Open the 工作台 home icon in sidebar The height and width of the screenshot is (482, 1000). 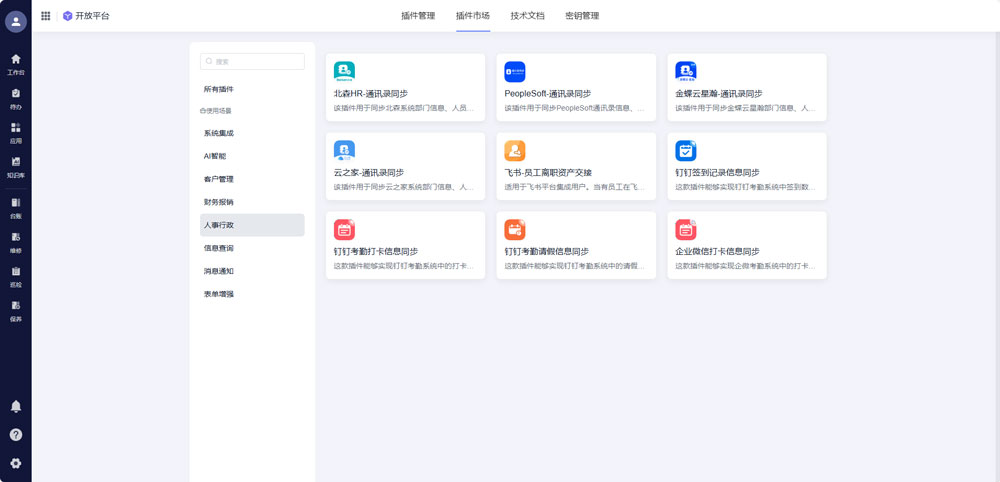pyautogui.click(x=15, y=63)
